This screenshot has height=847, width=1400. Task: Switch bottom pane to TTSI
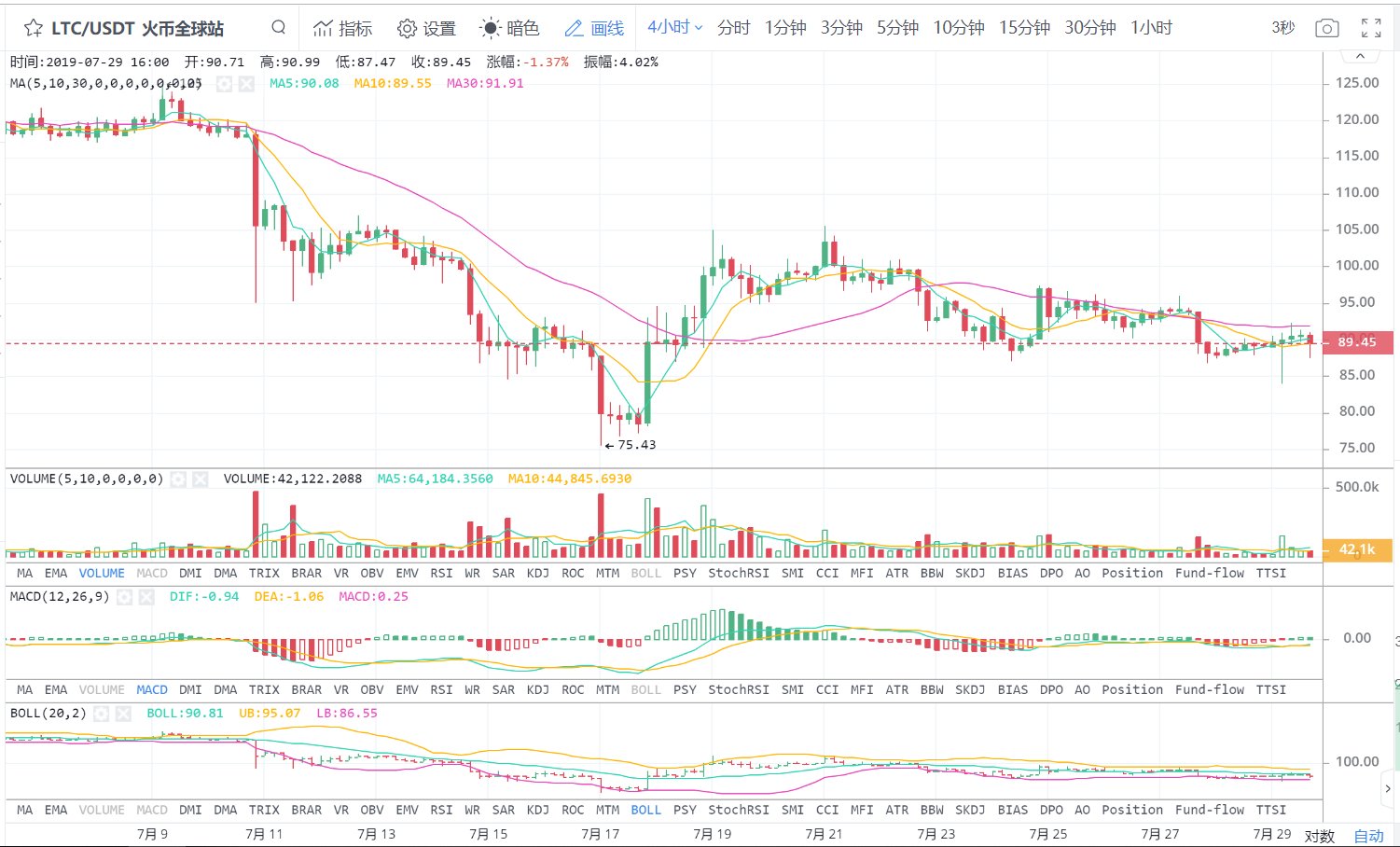click(1271, 811)
